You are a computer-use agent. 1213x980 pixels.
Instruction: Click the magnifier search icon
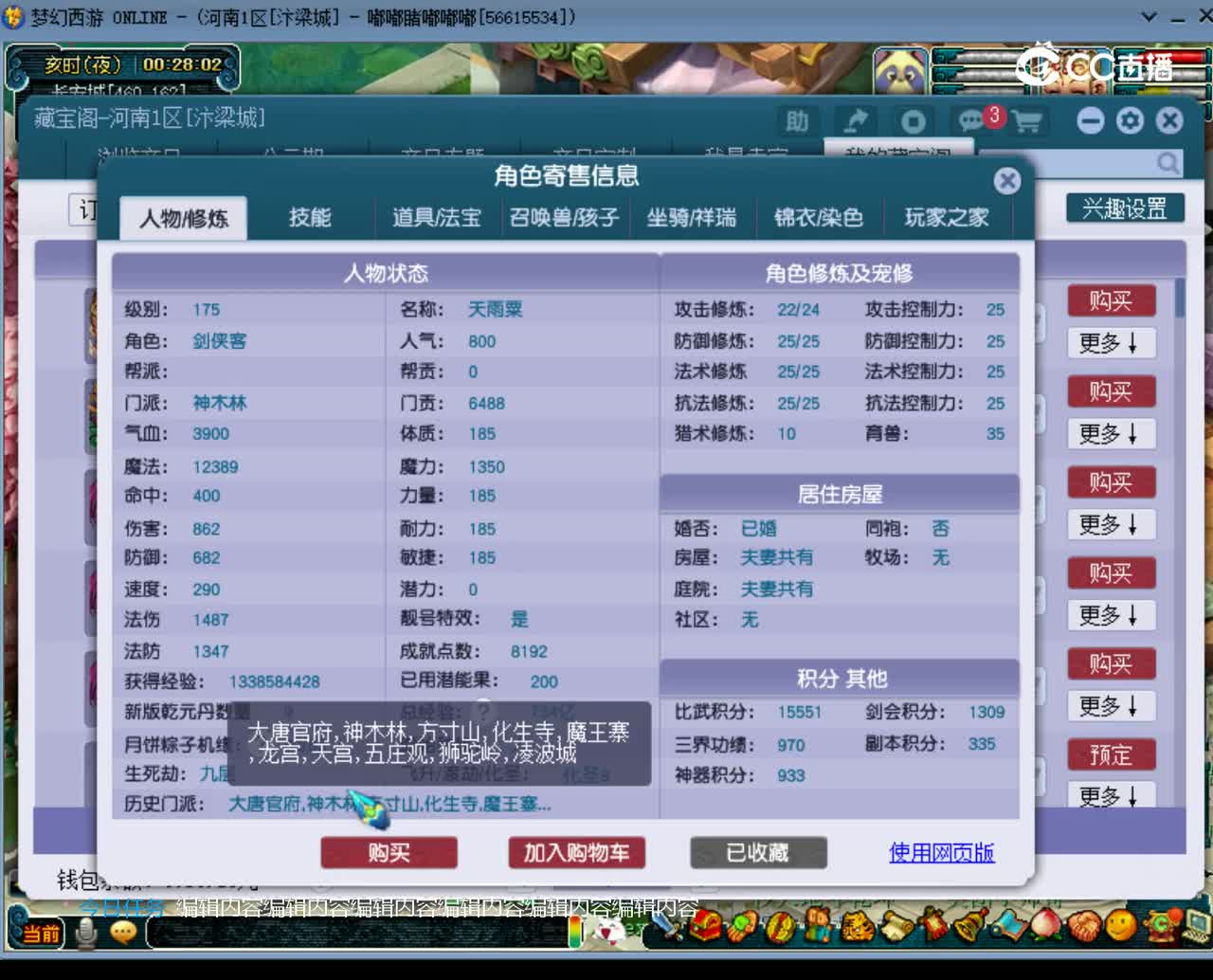[x=1168, y=163]
